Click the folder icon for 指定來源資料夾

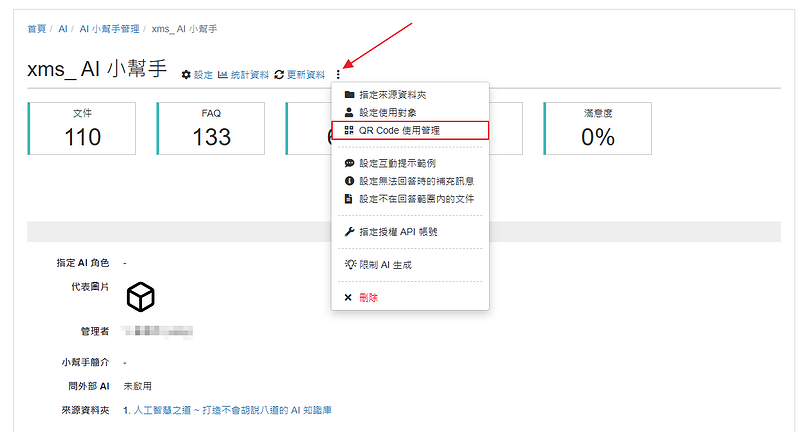pyautogui.click(x=349, y=95)
